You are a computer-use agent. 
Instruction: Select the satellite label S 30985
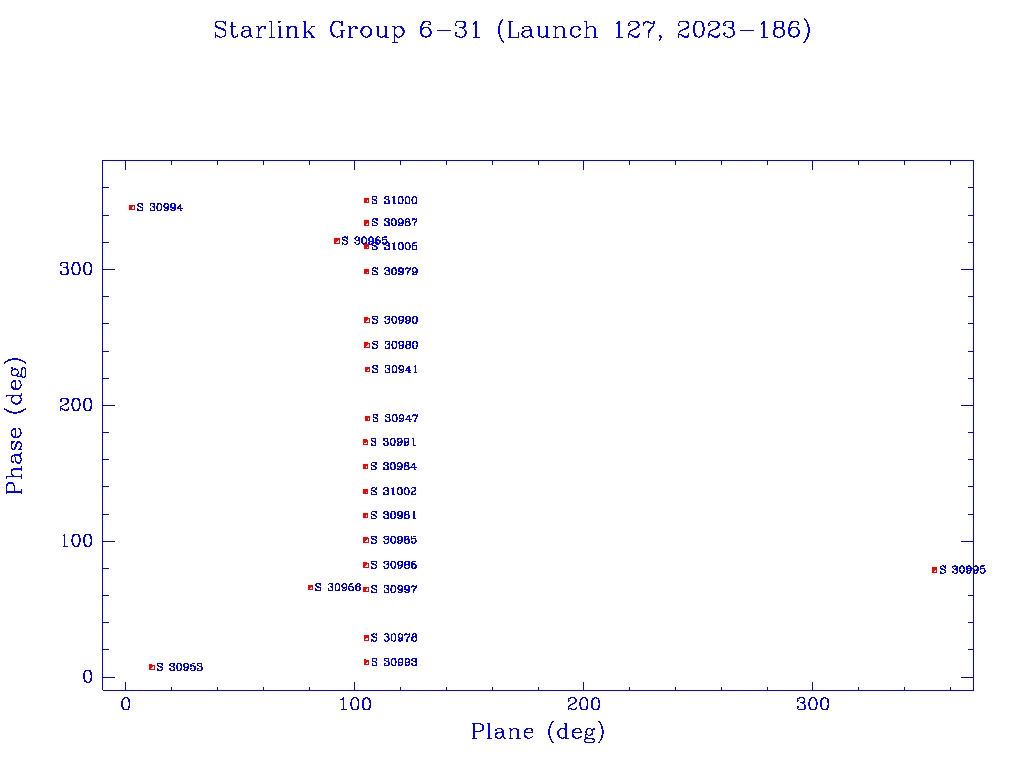tap(393, 540)
